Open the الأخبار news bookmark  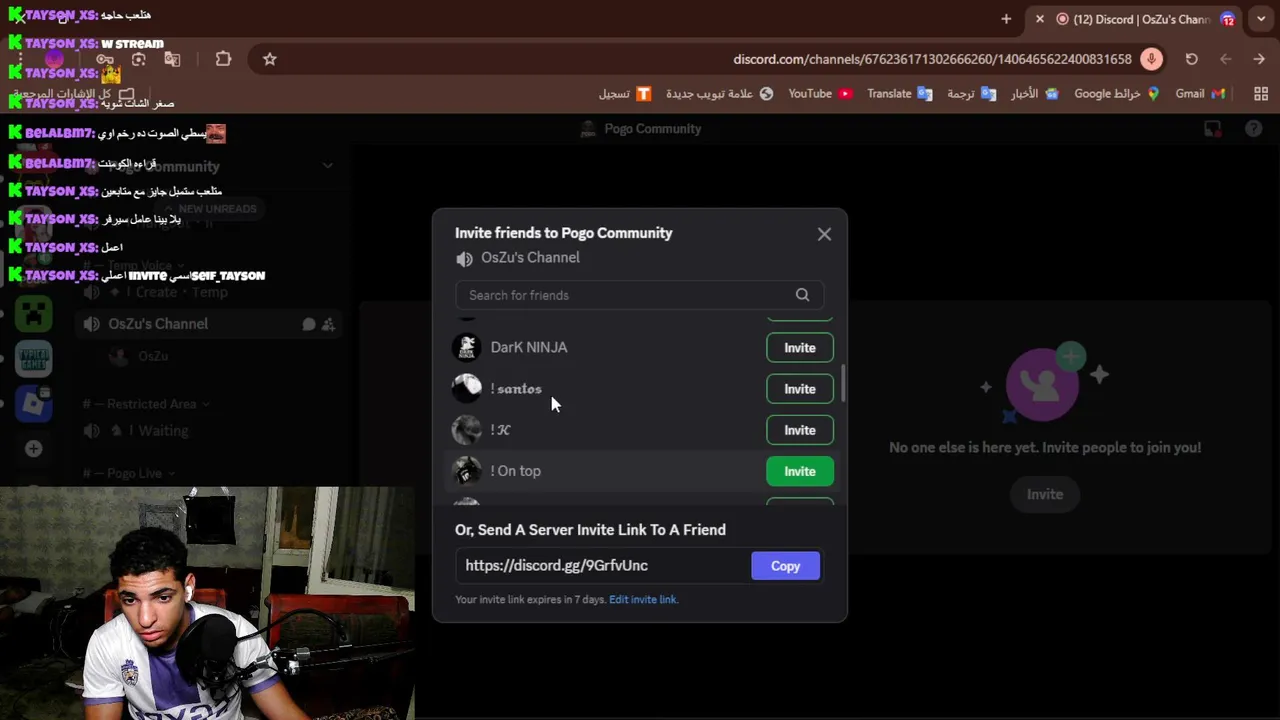pyautogui.click(x=1034, y=94)
